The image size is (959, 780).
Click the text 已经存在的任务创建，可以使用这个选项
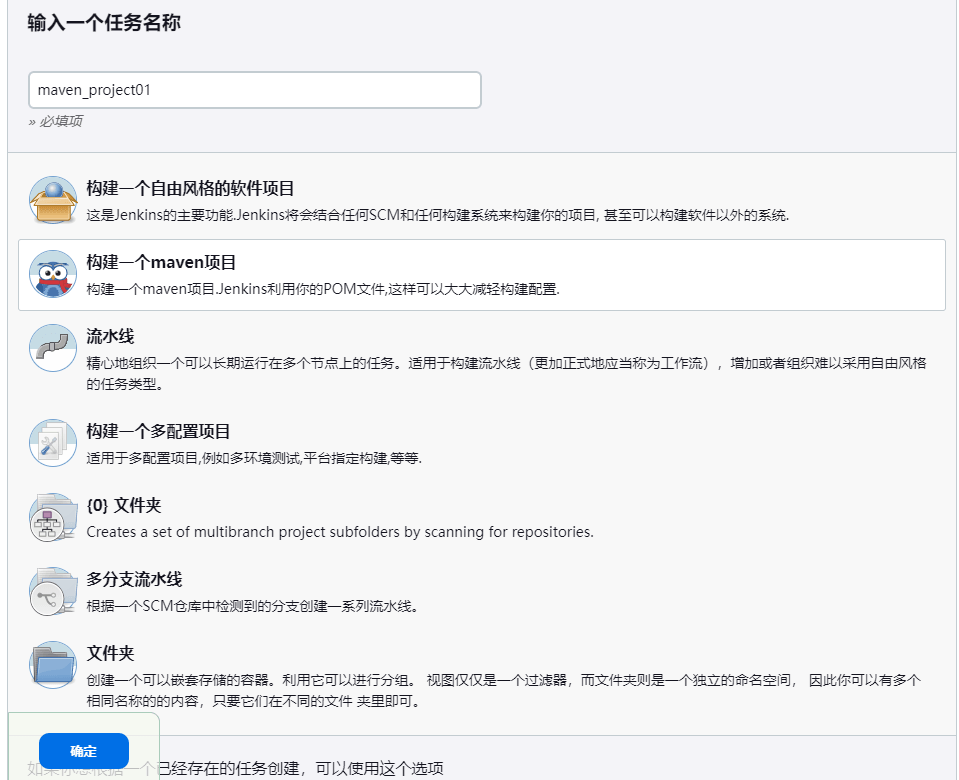pos(301,768)
